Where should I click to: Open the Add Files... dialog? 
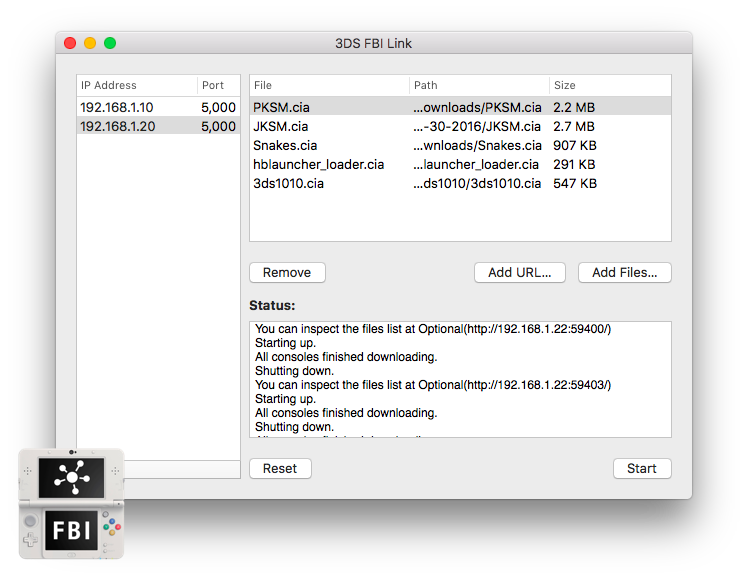click(624, 272)
